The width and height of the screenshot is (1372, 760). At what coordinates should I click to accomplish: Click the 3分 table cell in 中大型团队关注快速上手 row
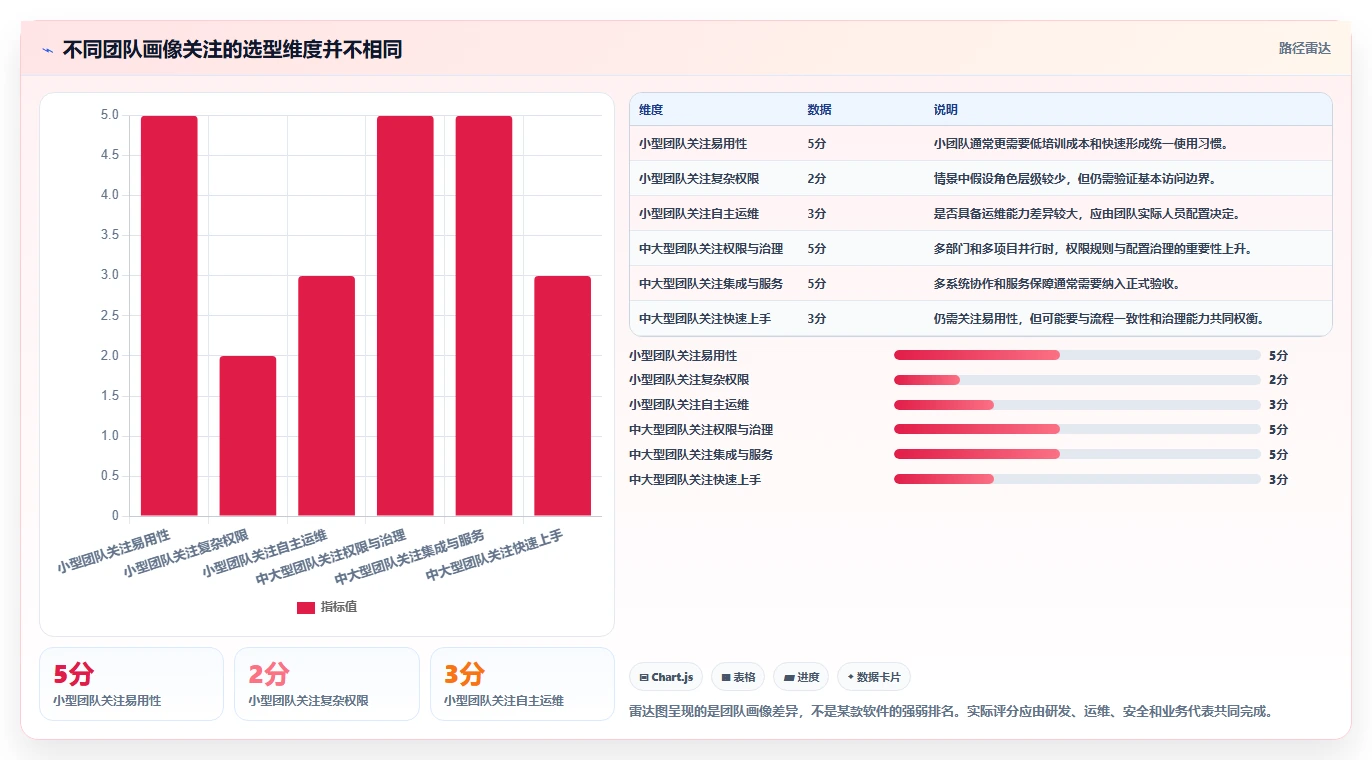coord(817,318)
